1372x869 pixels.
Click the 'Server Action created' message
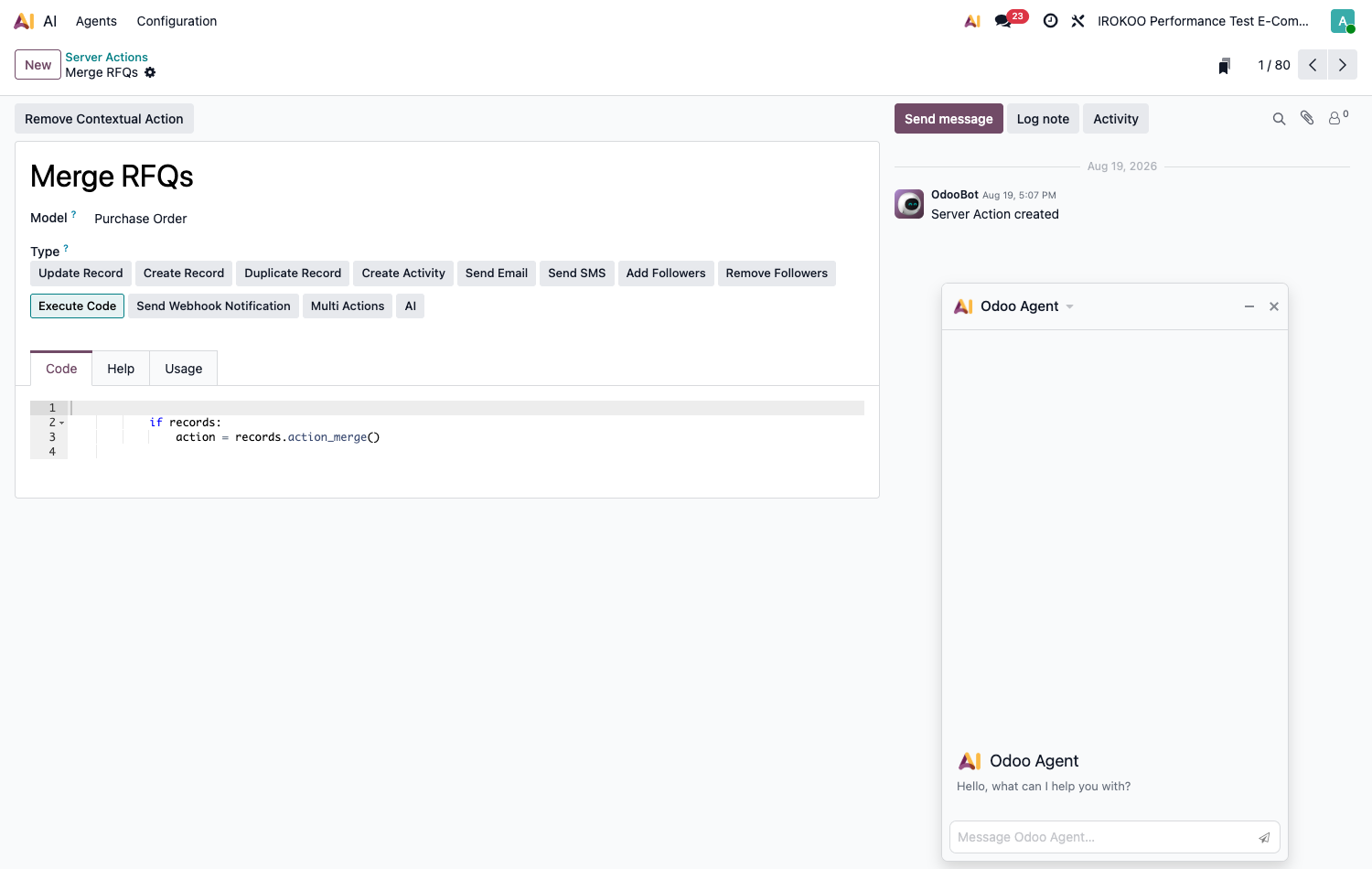995,214
